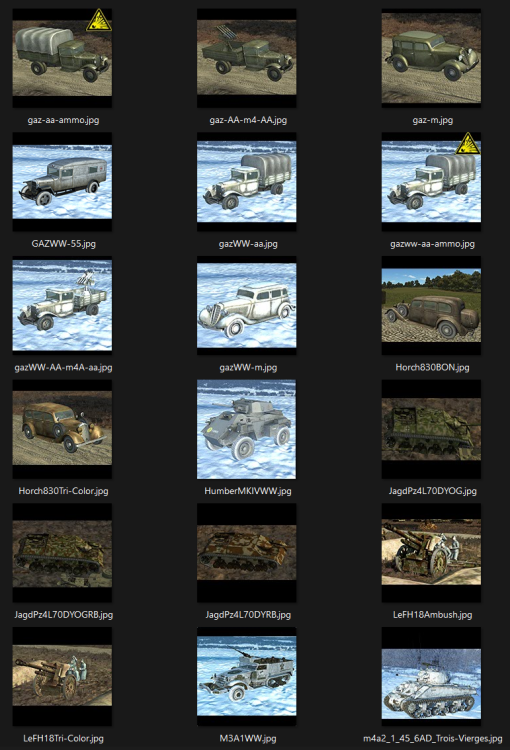
Task: Click the file name gaz-AA-m4-AA.jpg
Action: click(248, 120)
